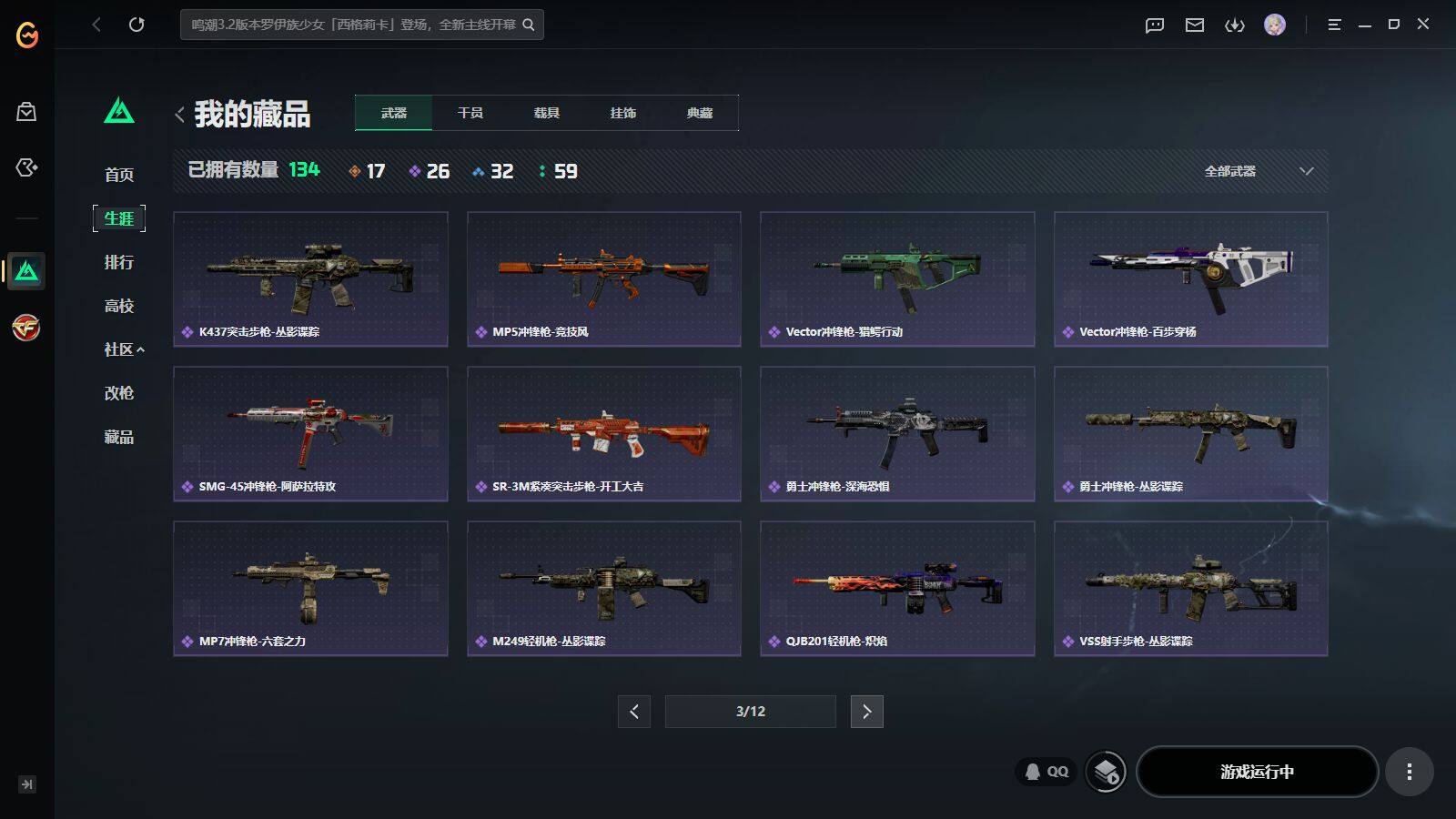Open the mail inbox icon
Image resolution: width=1456 pixels, height=819 pixels.
point(1195,25)
